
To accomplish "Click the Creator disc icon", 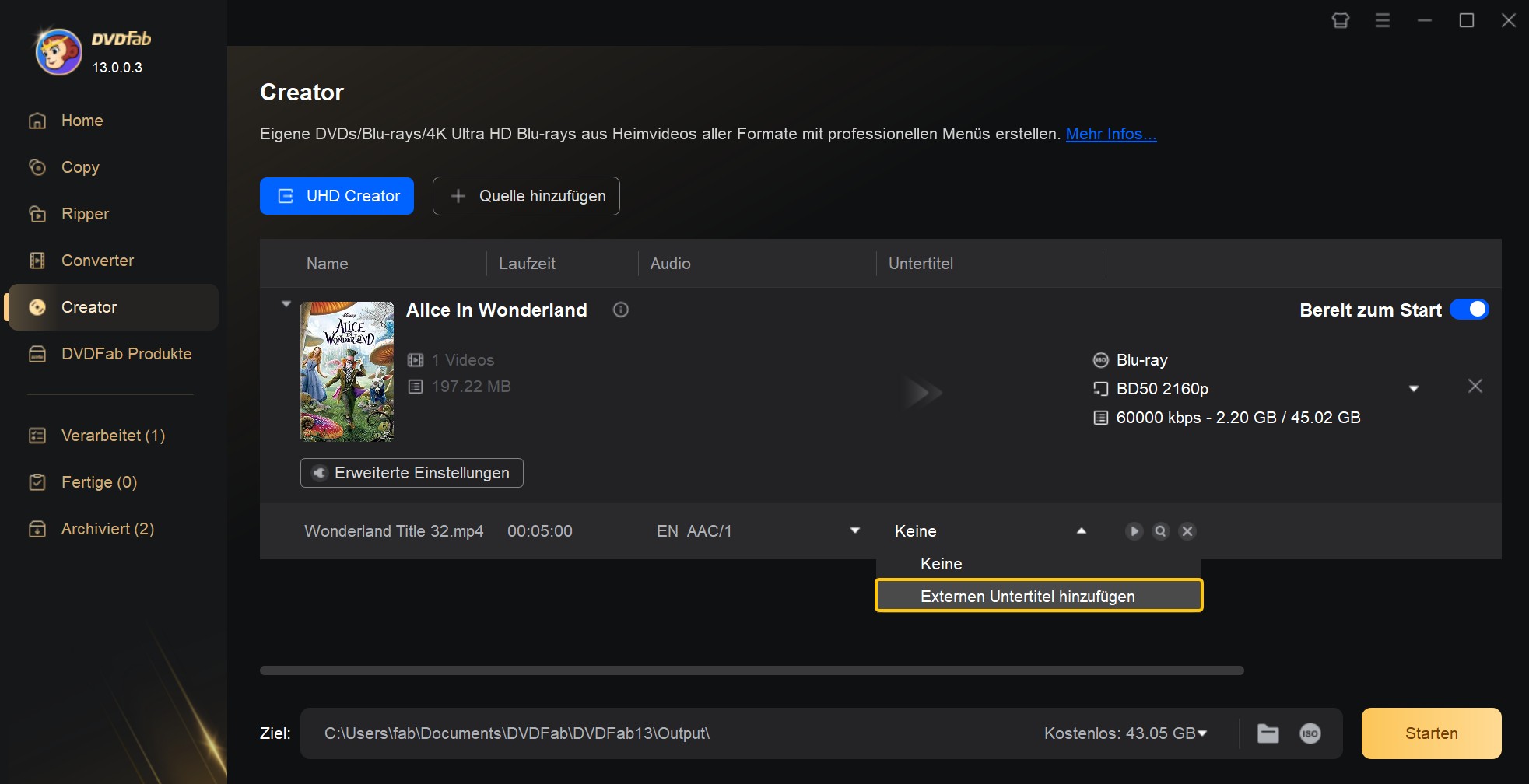I will pyautogui.click(x=37, y=307).
